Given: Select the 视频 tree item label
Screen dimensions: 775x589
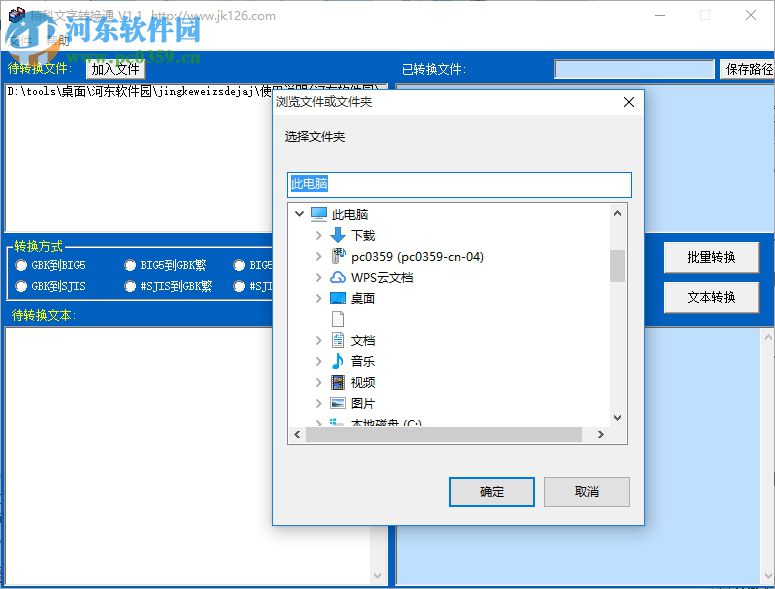Looking at the screenshot, I should 363,382.
